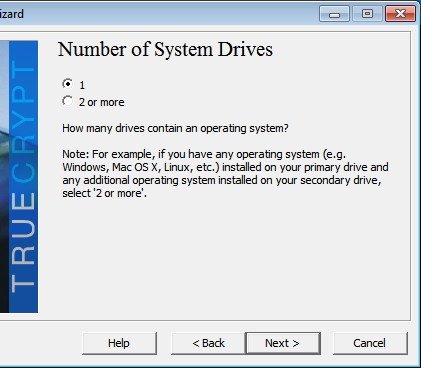
Task: Close the wizard window with X
Action: pos(400,14)
